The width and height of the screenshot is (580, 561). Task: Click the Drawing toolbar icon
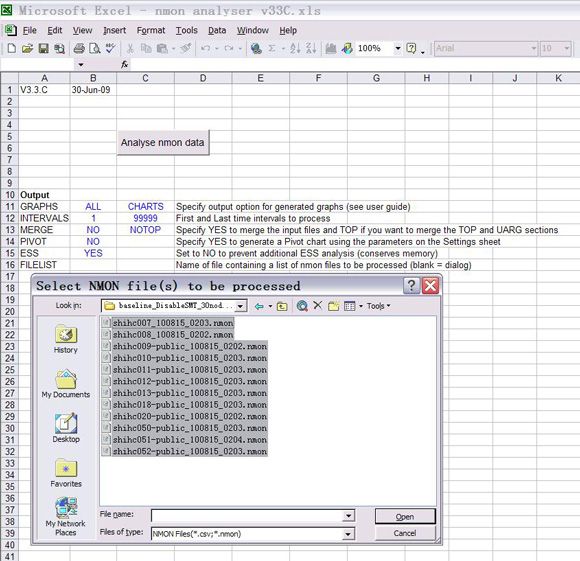347,48
